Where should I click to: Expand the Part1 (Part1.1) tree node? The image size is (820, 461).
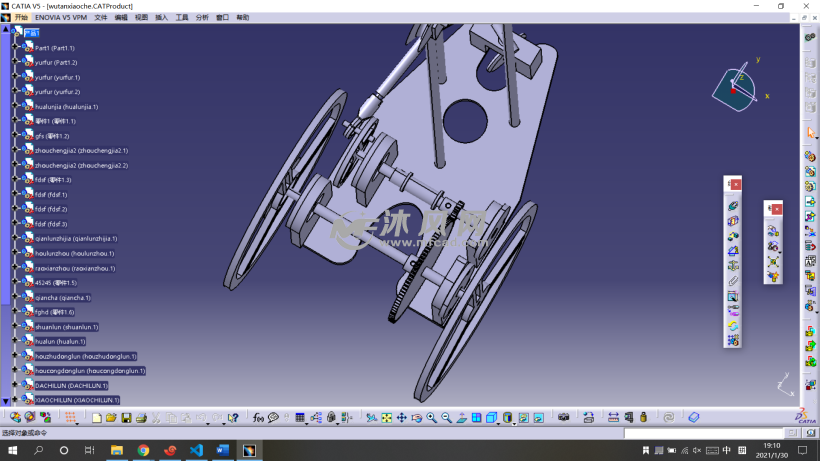click(x=14, y=48)
